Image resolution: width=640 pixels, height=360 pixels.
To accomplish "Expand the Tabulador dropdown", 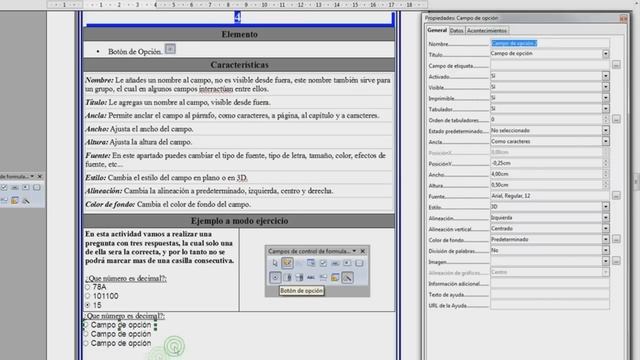I will pos(606,109).
